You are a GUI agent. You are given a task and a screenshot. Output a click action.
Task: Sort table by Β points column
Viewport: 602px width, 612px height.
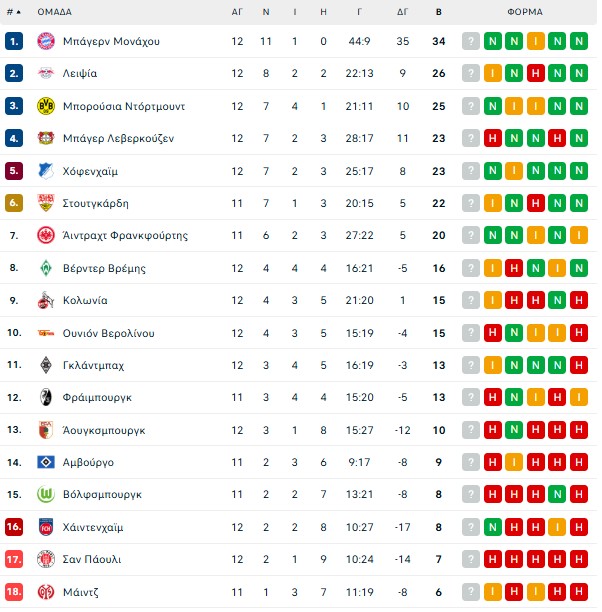[x=438, y=12]
